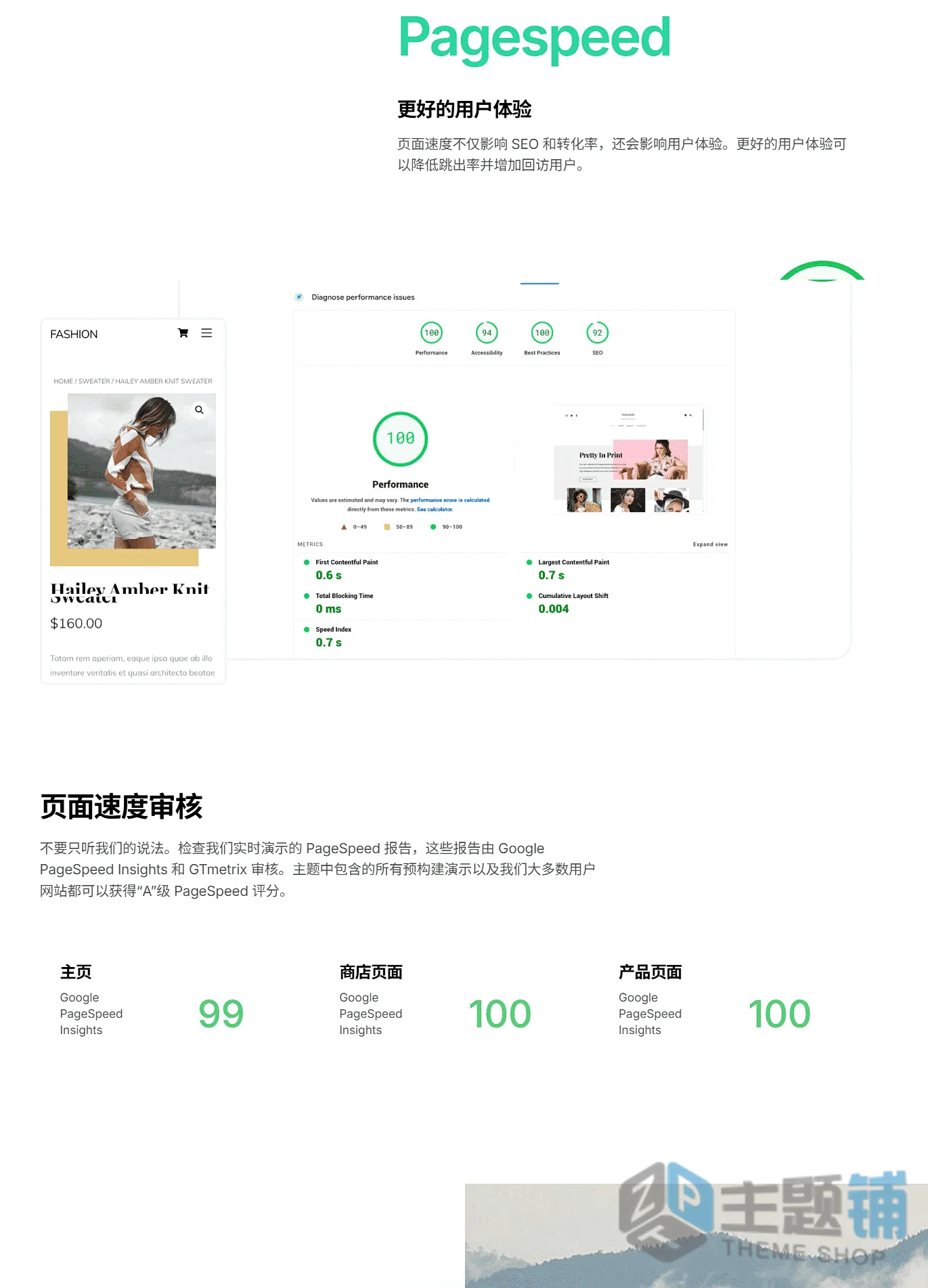The height and width of the screenshot is (1288, 928).
Task: Click the 99 score for 主页
Action: pos(221,1014)
